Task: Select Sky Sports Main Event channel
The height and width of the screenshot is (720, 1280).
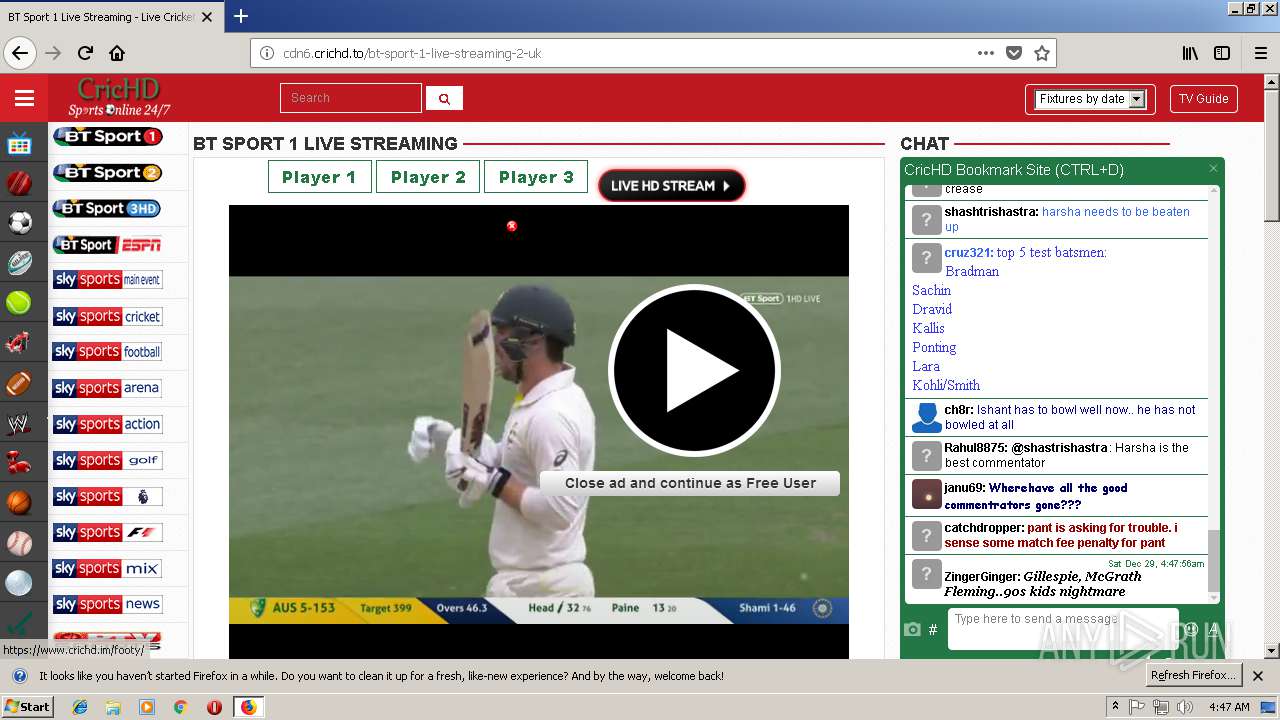Action: [107, 280]
